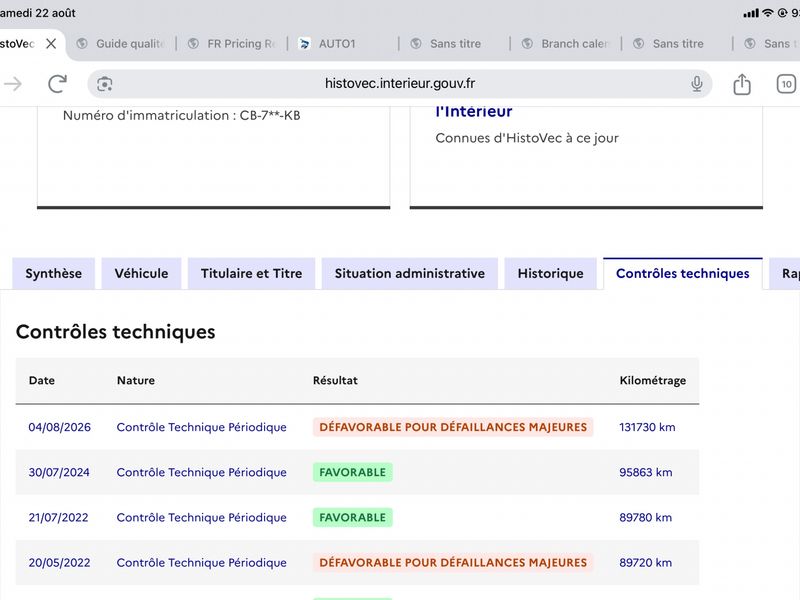Click the 89720 km mileage value

(645, 563)
